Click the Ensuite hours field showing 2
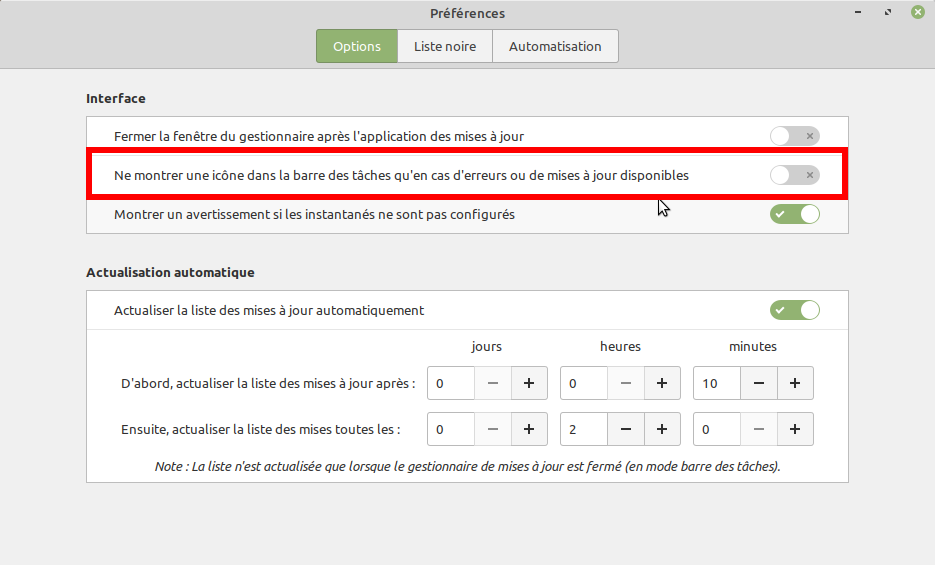 coord(583,429)
